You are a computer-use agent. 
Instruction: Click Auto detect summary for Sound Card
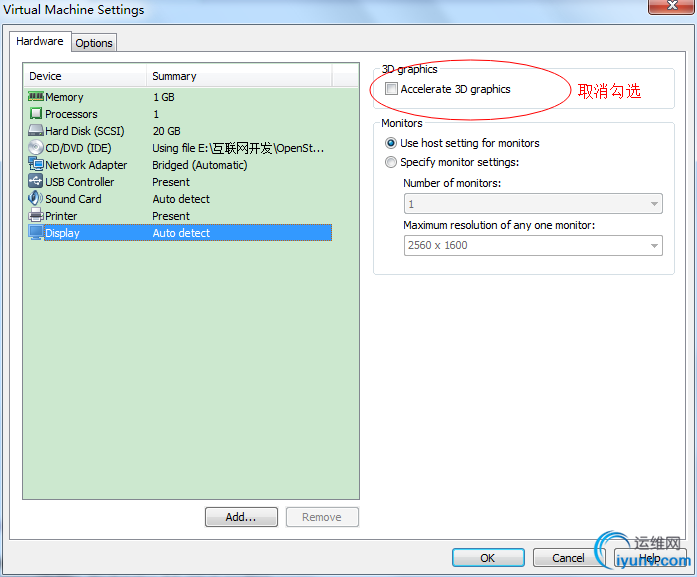(x=181, y=199)
